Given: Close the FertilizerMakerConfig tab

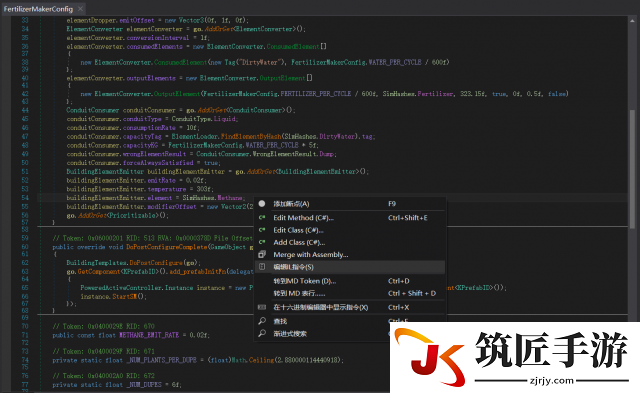Looking at the screenshot, I should (80, 9).
